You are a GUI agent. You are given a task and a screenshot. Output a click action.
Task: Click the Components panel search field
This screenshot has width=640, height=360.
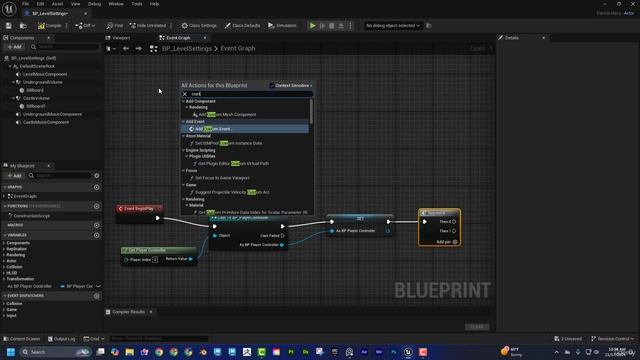pos(64,47)
